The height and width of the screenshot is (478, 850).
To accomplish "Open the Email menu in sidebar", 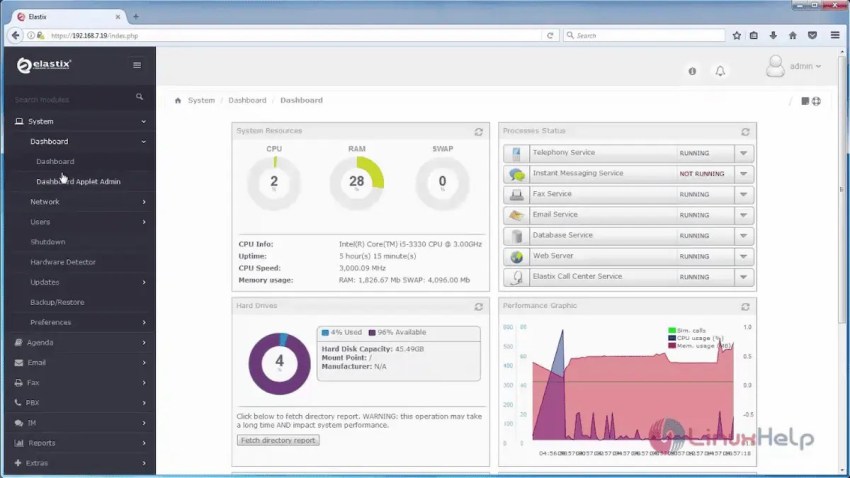I will pos(80,363).
